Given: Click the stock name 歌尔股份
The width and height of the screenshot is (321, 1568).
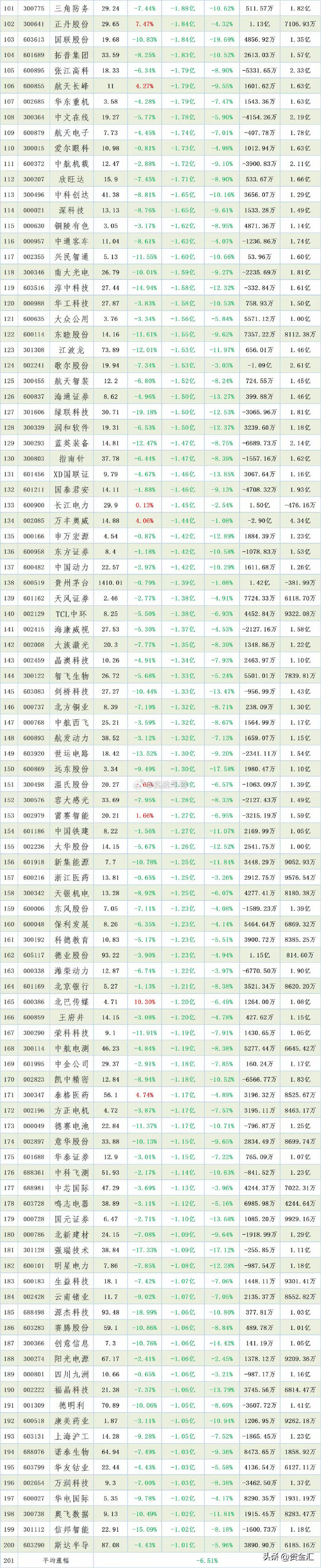Looking at the screenshot, I should [x=72, y=365].
